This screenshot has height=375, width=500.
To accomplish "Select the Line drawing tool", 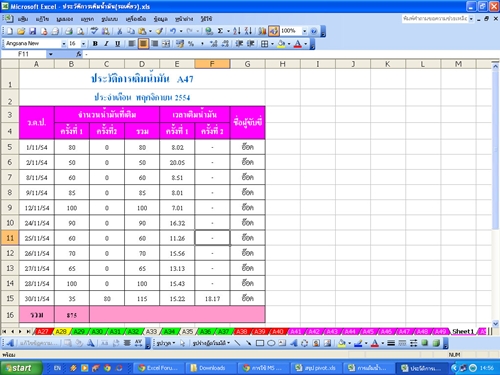I will point(237,343).
